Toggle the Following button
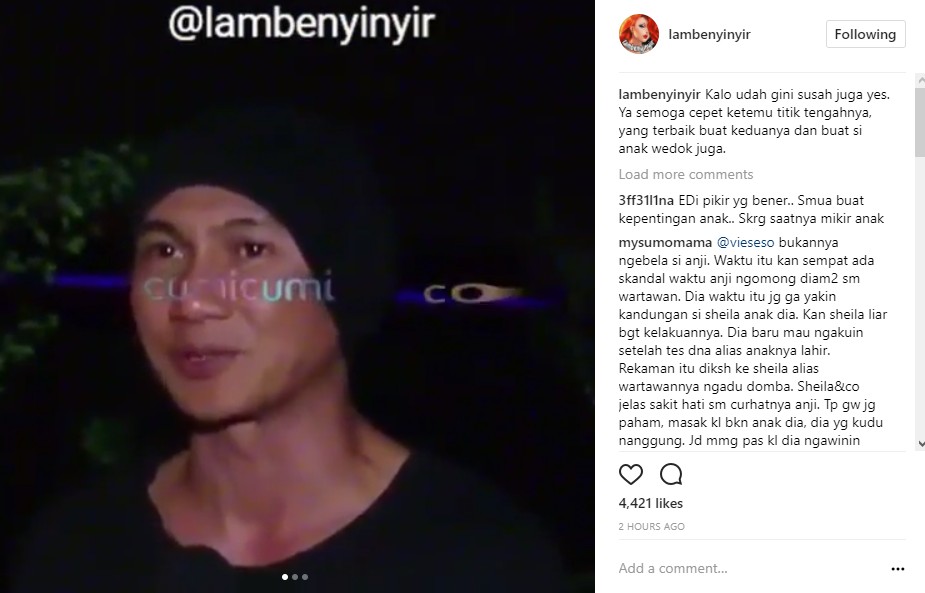Viewport: 925px width, 593px height. pos(865,34)
